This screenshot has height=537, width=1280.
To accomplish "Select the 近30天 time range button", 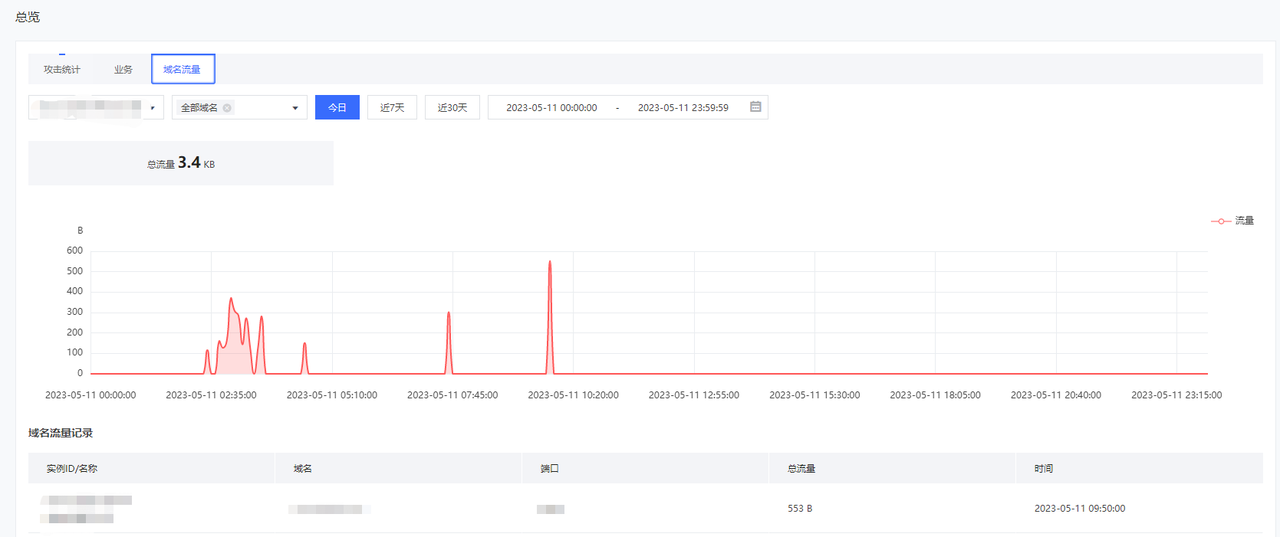I will pos(452,107).
